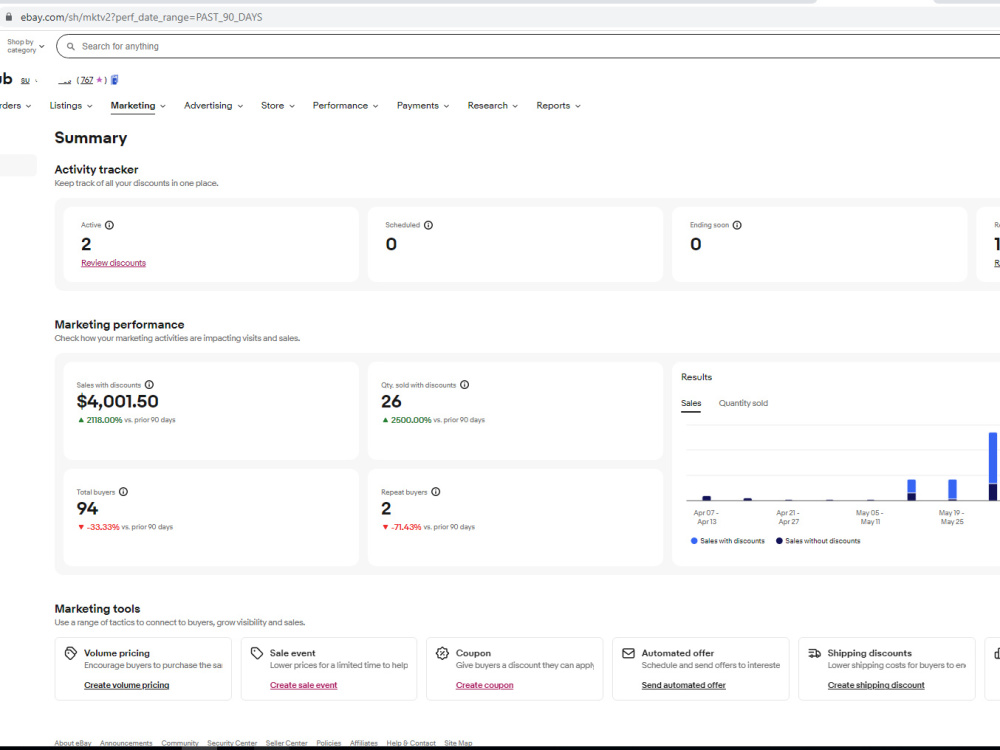The image size is (1000, 750).
Task: Show info tooltip for Repeat buyers
Action: (436, 492)
